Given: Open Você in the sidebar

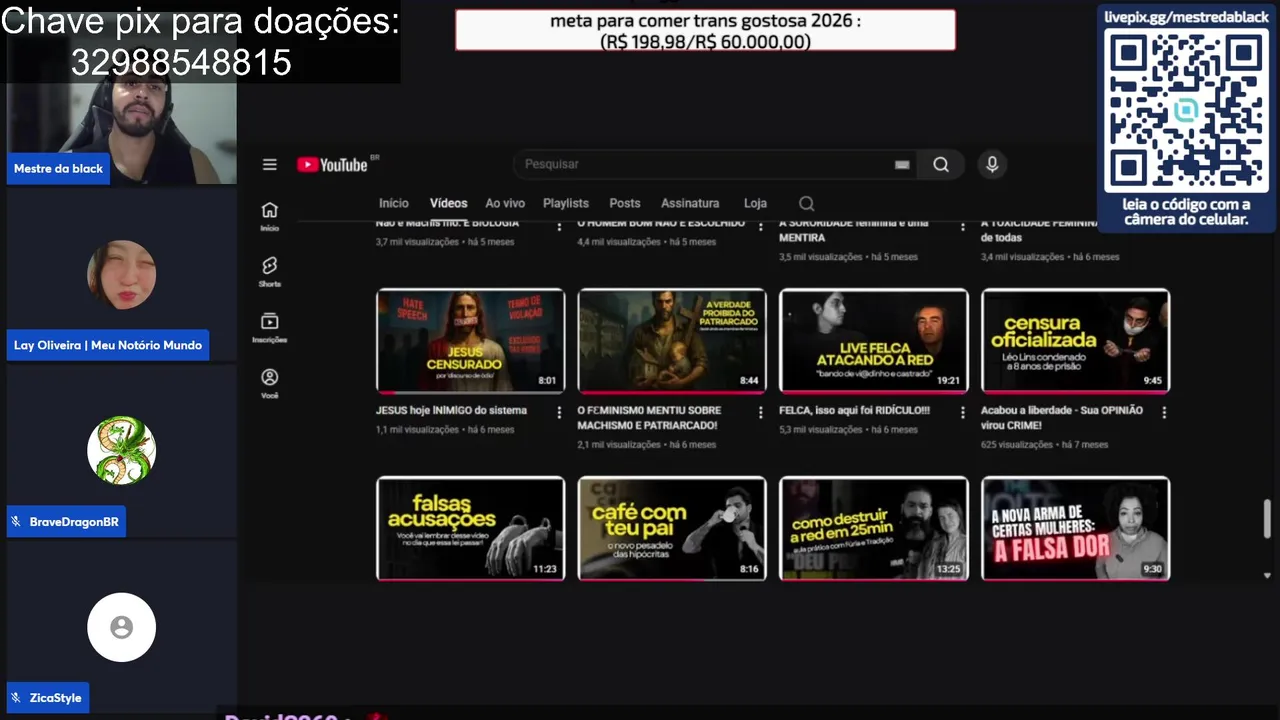Looking at the screenshot, I should point(269,384).
